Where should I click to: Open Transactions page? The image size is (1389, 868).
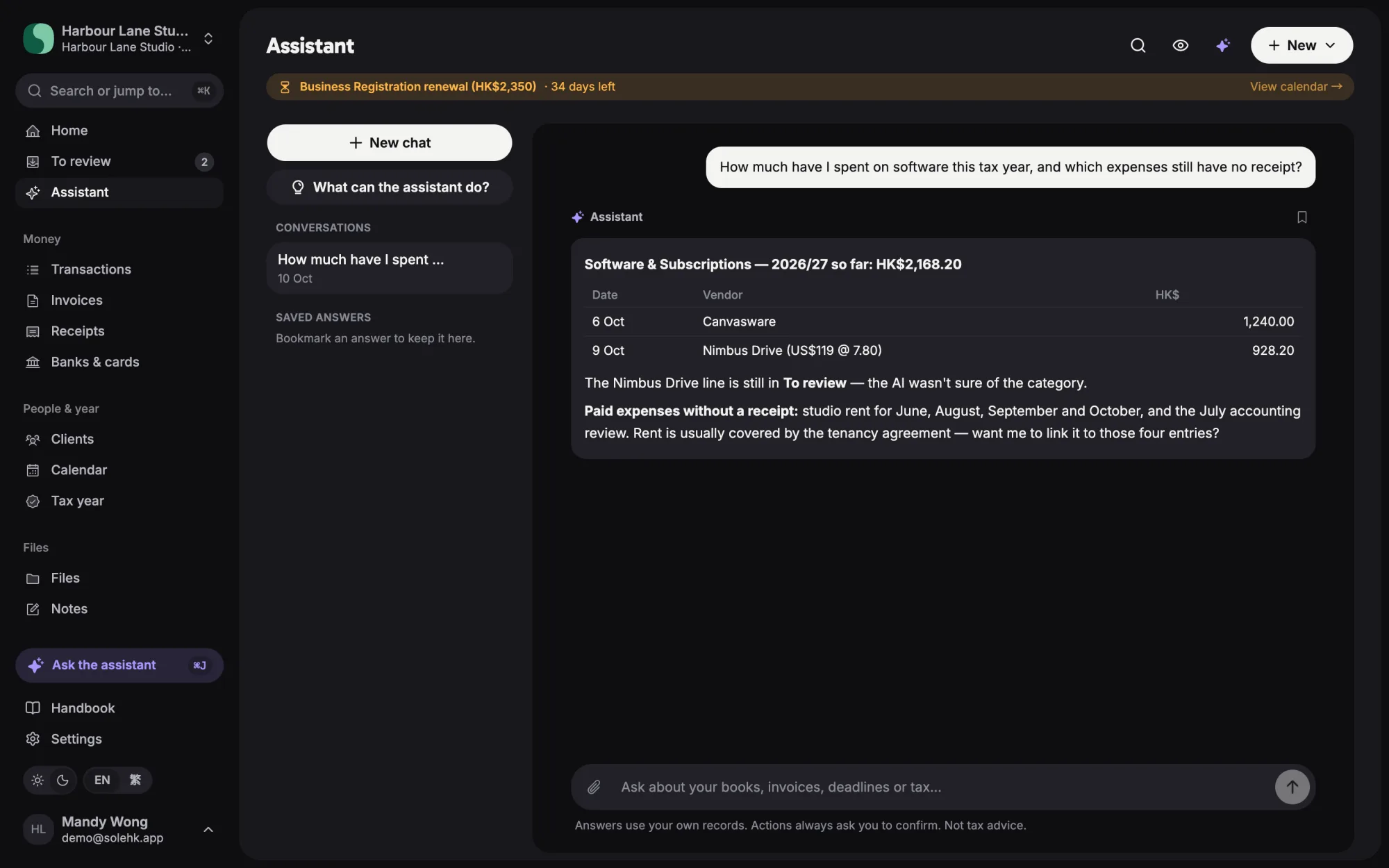coord(119,269)
